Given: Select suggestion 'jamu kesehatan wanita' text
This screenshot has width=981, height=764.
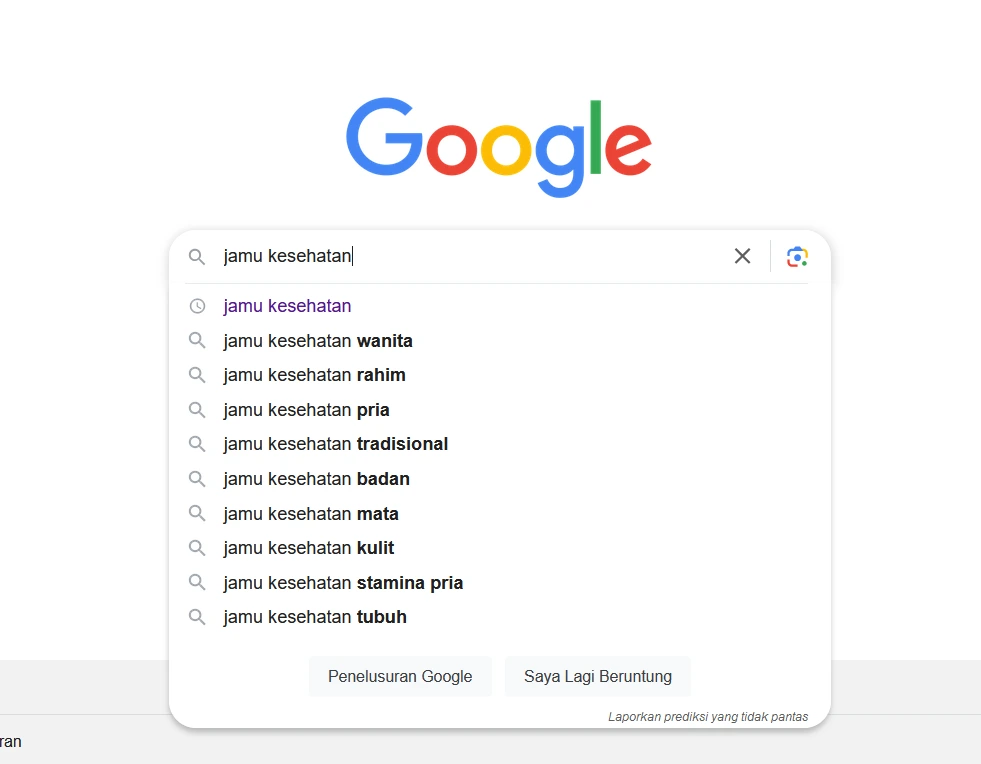Looking at the screenshot, I should pyautogui.click(x=318, y=341).
